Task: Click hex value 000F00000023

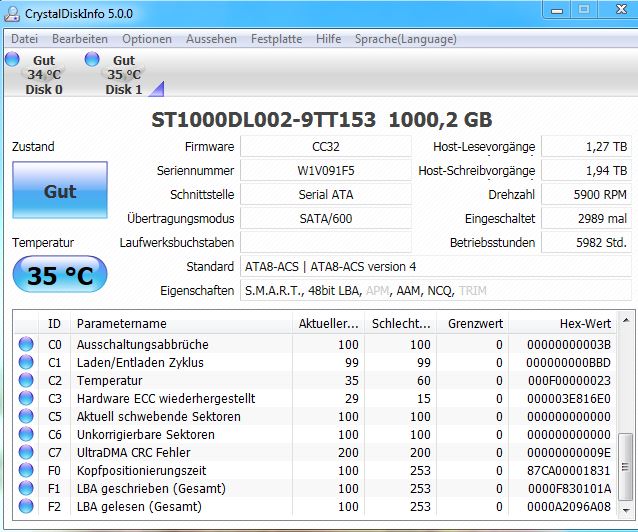Action: click(569, 381)
